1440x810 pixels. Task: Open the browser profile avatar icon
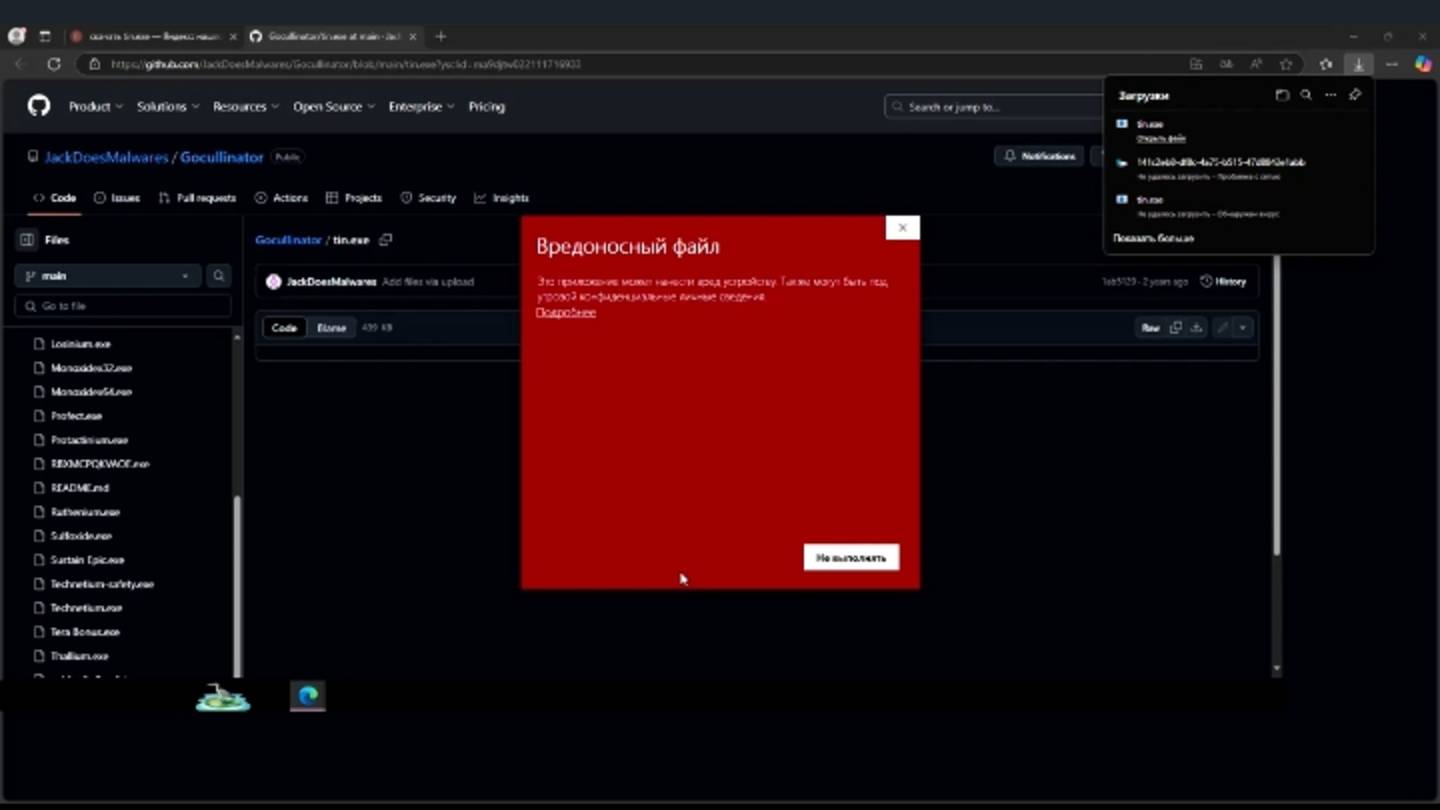pyautogui.click(x=17, y=36)
